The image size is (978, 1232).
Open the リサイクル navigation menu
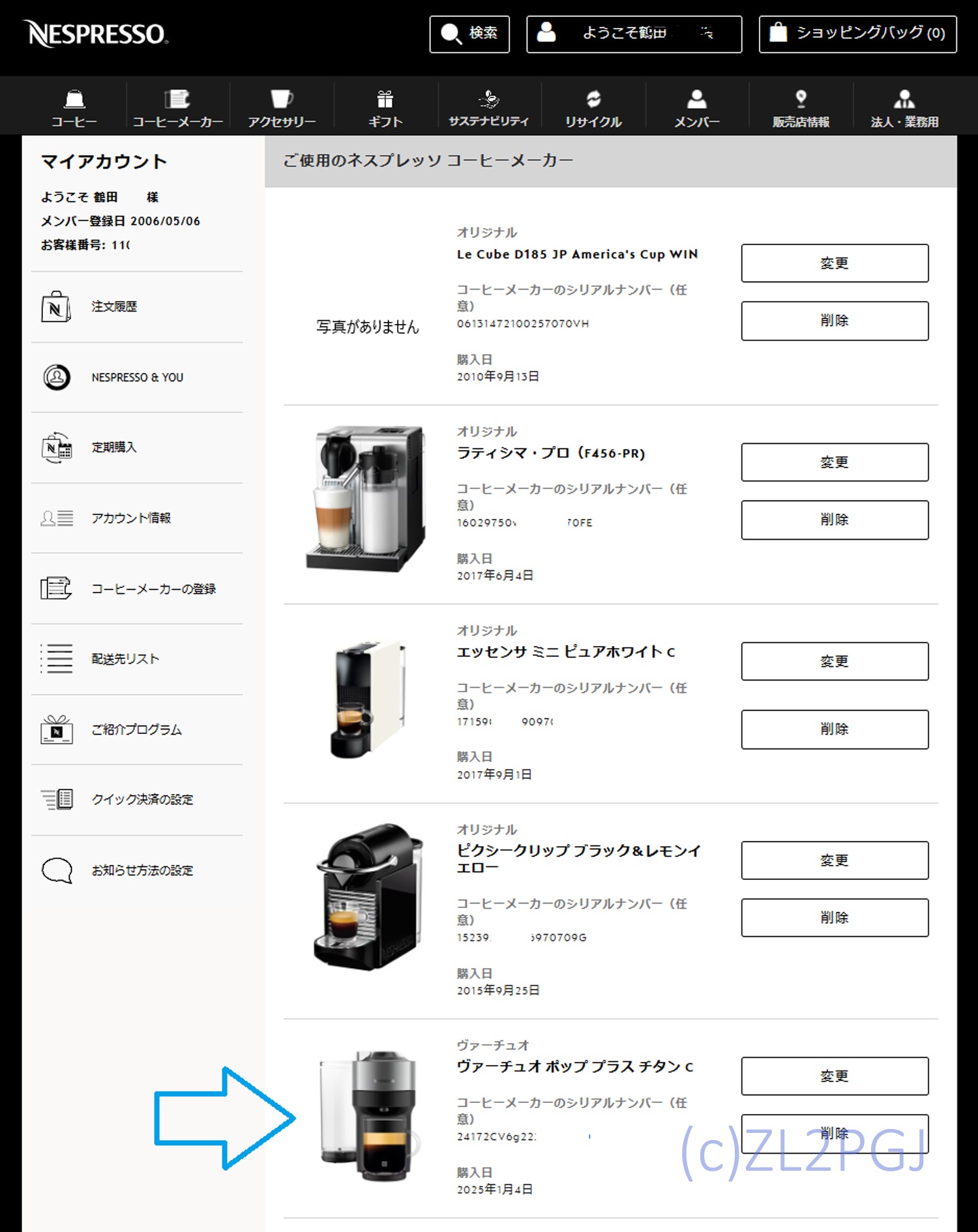[x=593, y=108]
